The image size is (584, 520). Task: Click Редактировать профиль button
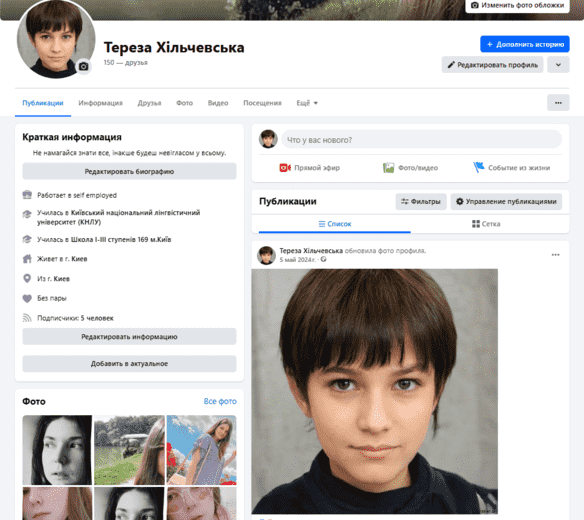492,65
